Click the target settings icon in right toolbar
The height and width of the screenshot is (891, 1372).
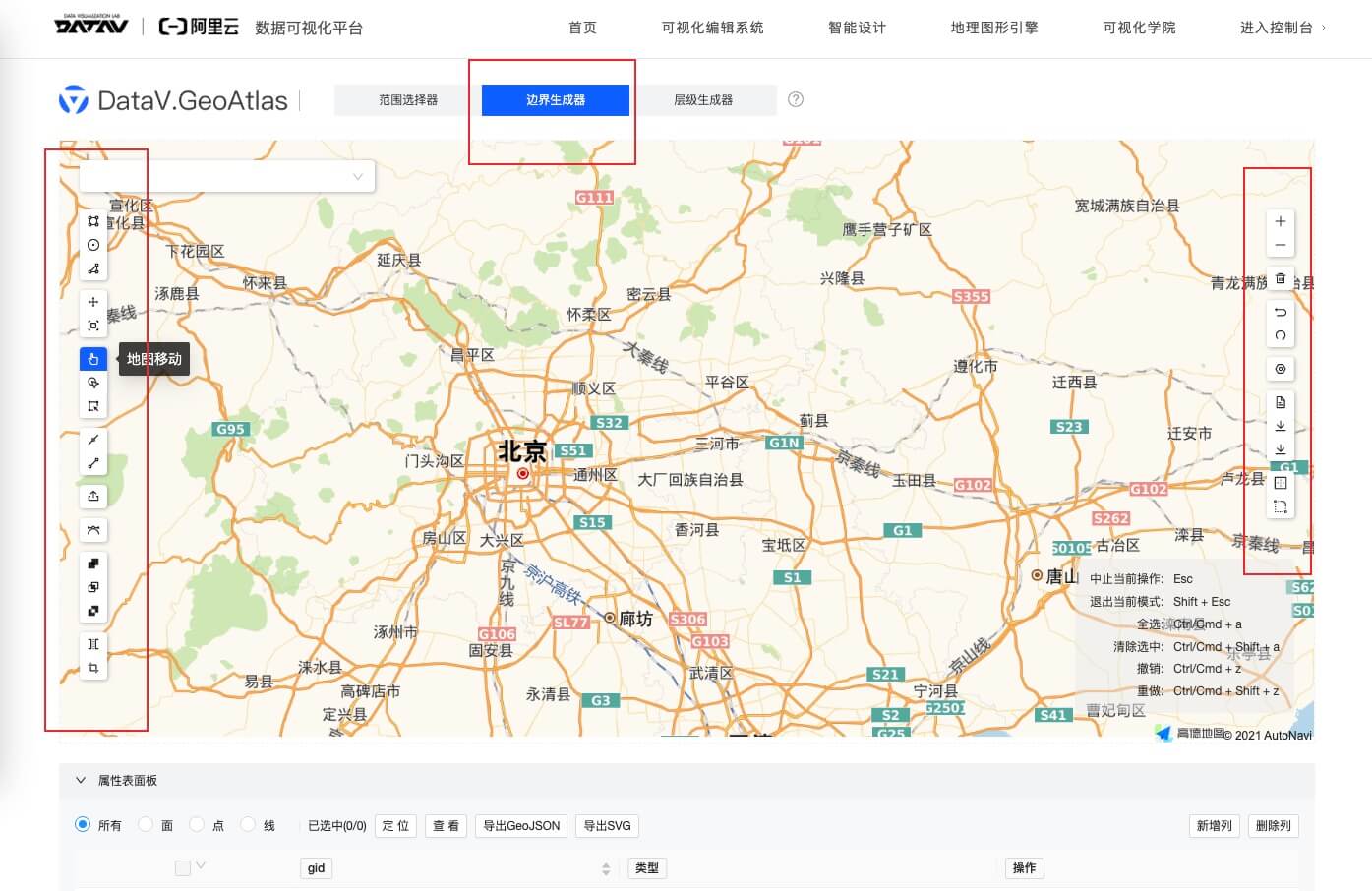pos(1281,369)
